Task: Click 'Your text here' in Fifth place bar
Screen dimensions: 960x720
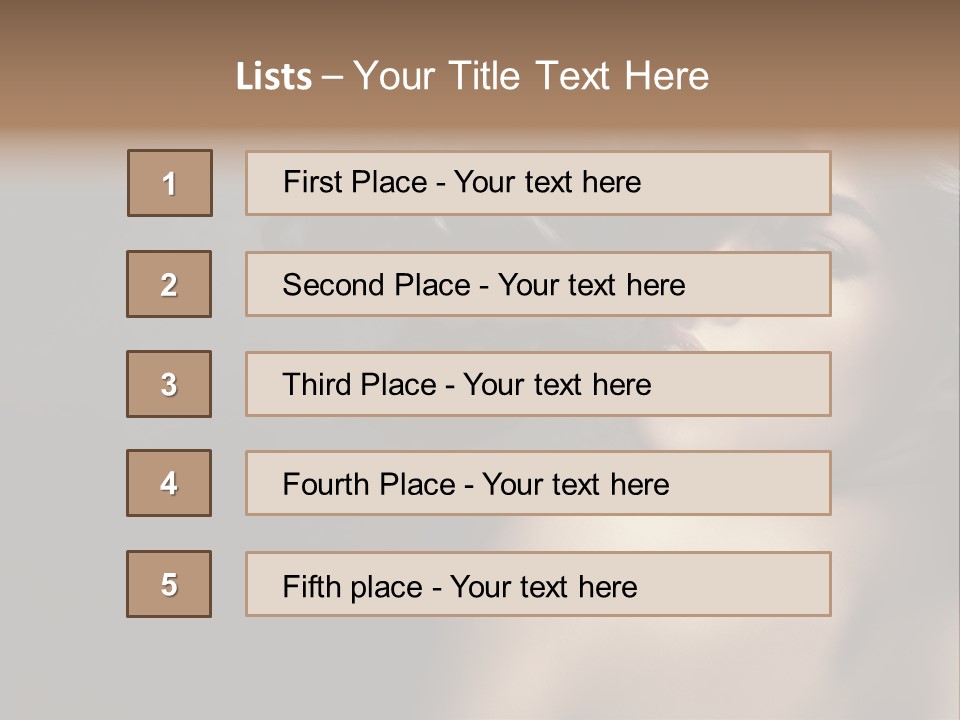Action: 543,586
